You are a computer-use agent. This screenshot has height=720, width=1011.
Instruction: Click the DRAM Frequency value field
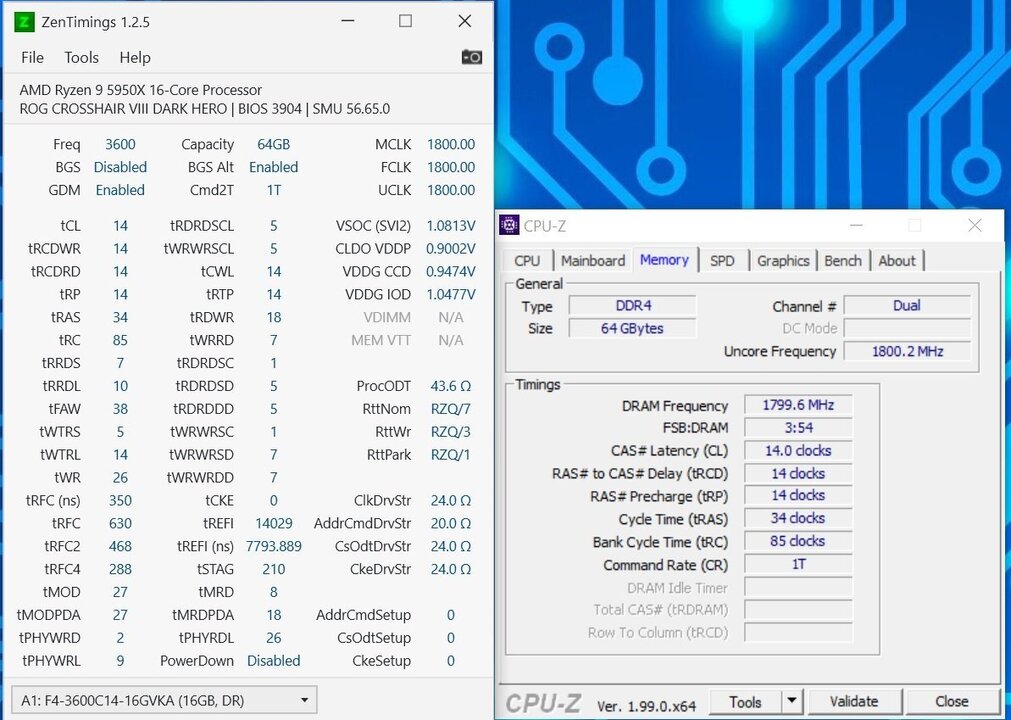coord(798,405)
